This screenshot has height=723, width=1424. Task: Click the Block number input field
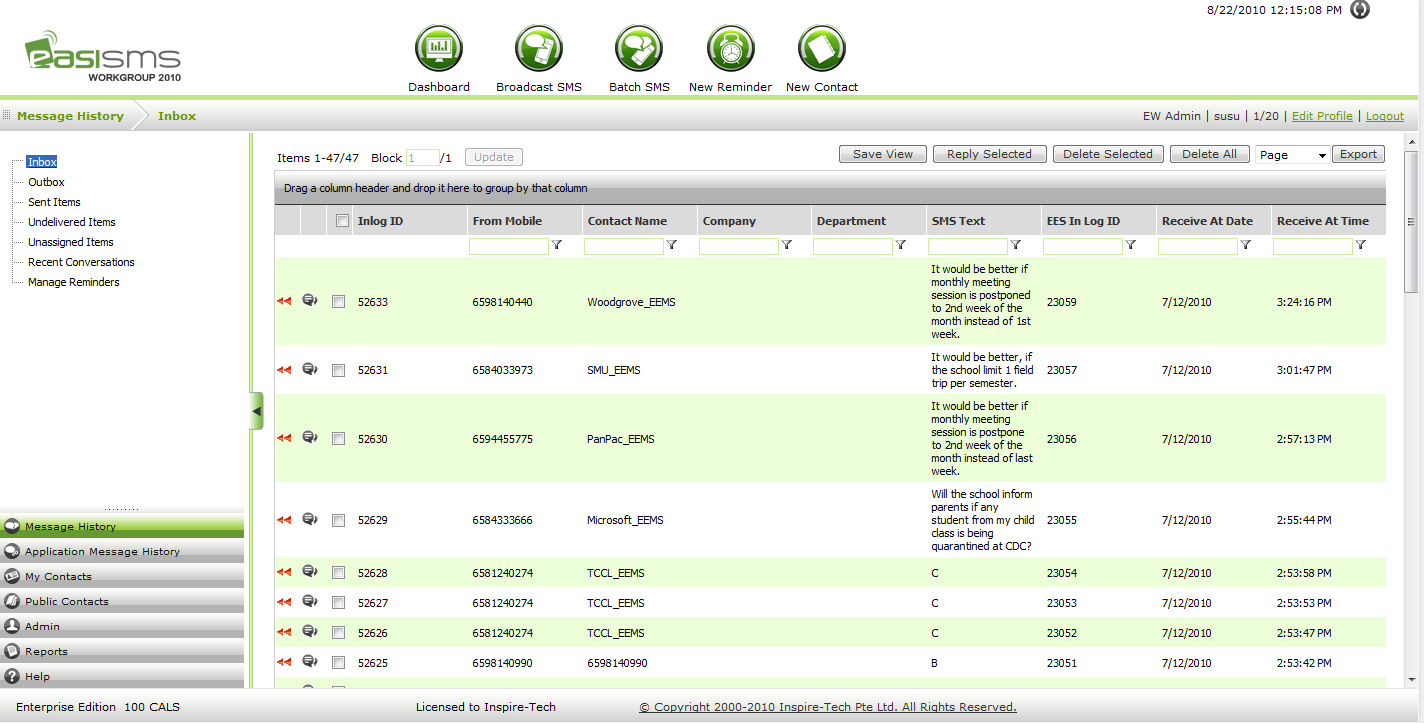point(423,158)
